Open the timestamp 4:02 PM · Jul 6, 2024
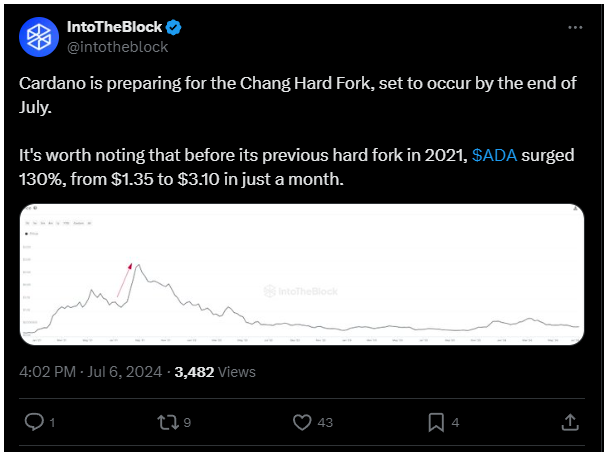Image resolution: width=608 pixels, height=456 pixels. click(90, 372)
